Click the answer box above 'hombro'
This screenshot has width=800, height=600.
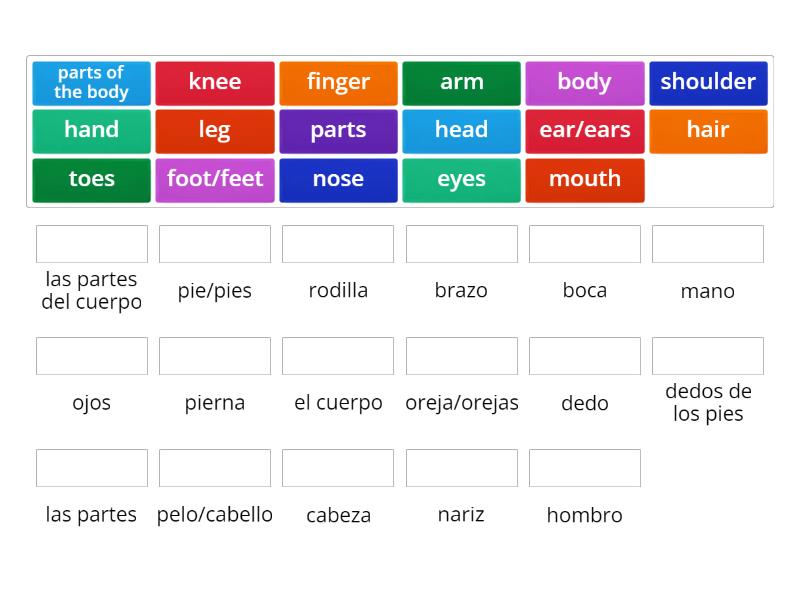point(585,467)
